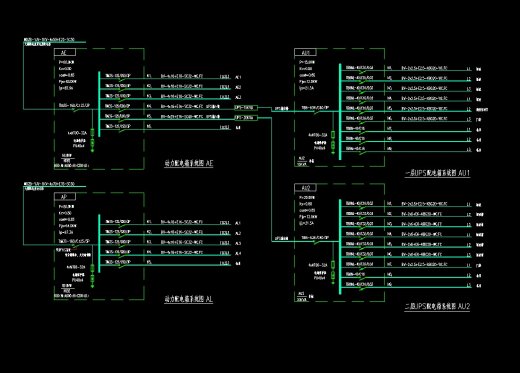The height and width of the screenshot is (373, 520).
Task: Select the UPS diagram title ending in AU2
Action: (x=437, y=306)
